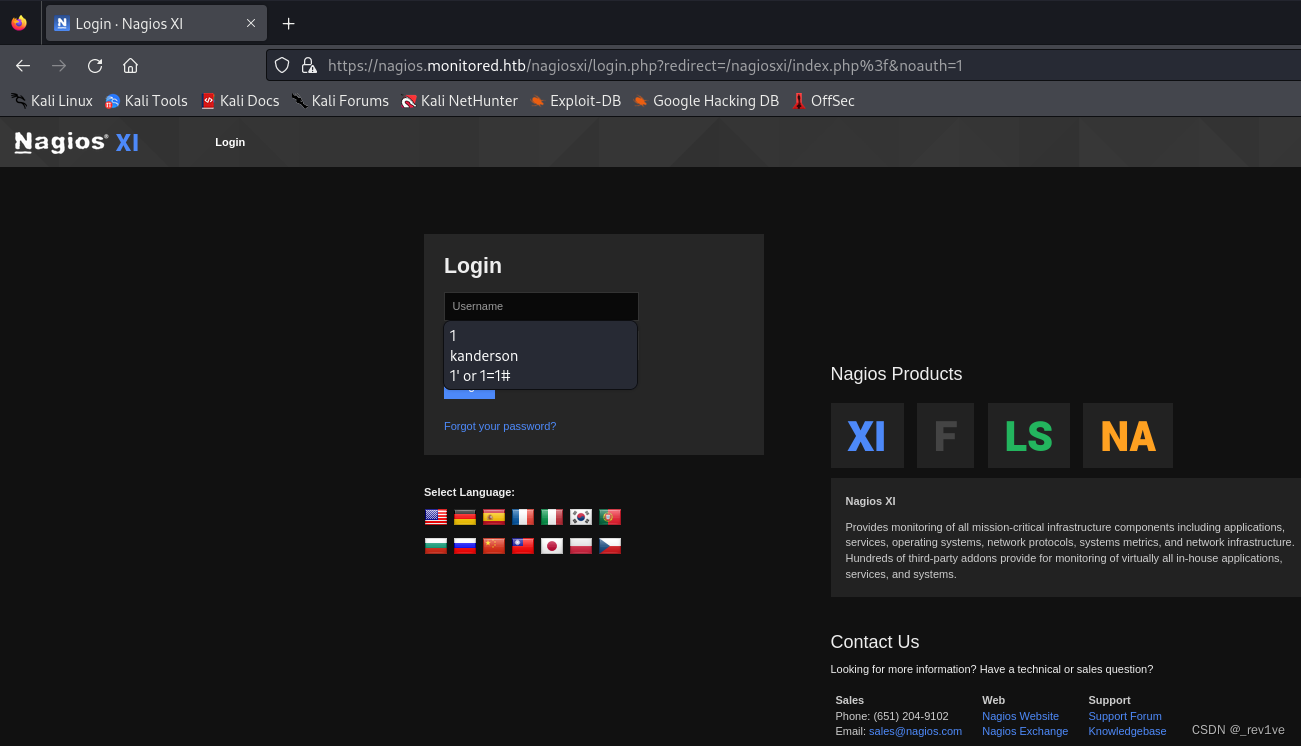The width and height of the screenshot is (1301, 746).
Task: Open the Firefox icon in tab bar
Action: 19,23
